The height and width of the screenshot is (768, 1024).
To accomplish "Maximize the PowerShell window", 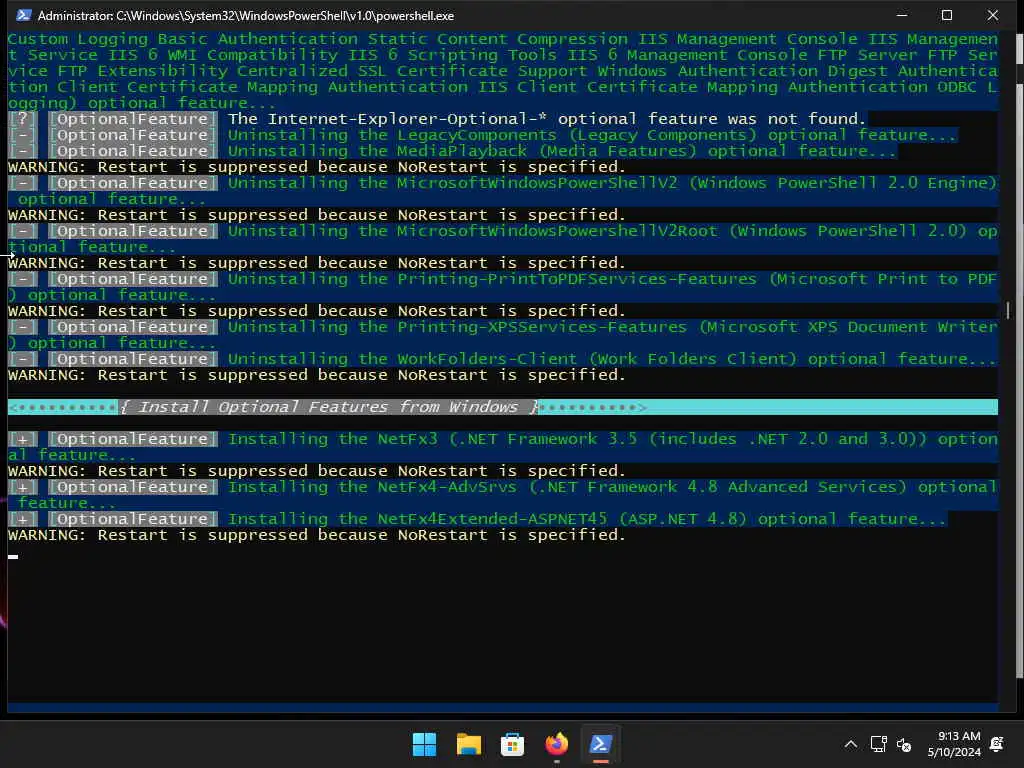I will [947, 15].
